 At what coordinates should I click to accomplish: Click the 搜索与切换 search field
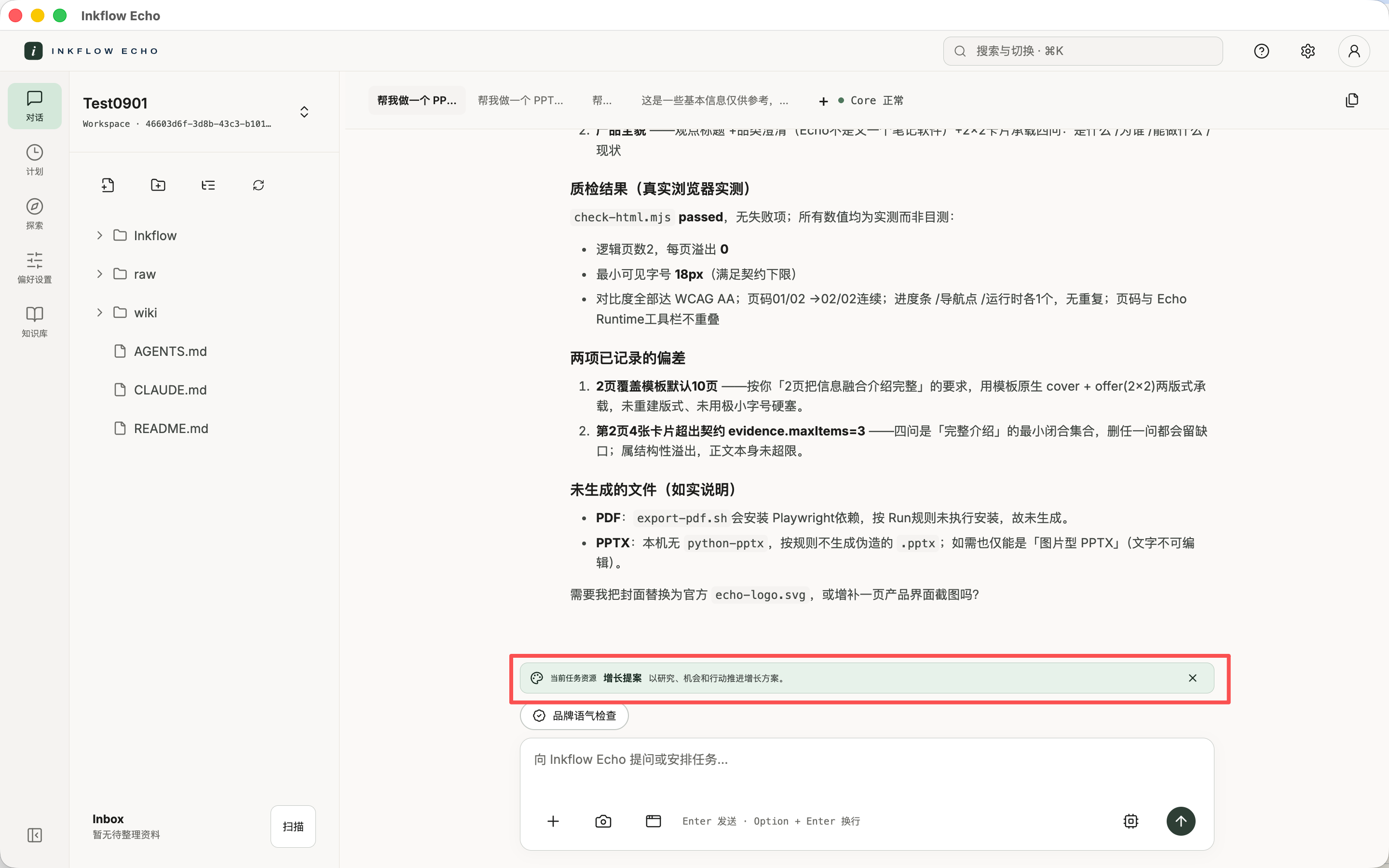coord(1082,51)
